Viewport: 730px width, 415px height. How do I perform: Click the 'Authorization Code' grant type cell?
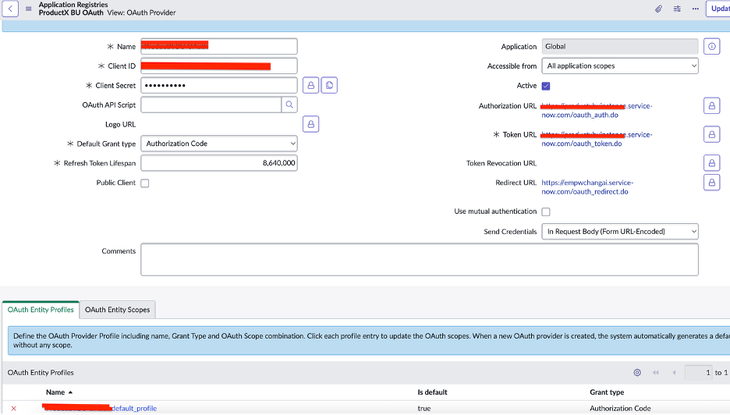click(x=620, y=408)
